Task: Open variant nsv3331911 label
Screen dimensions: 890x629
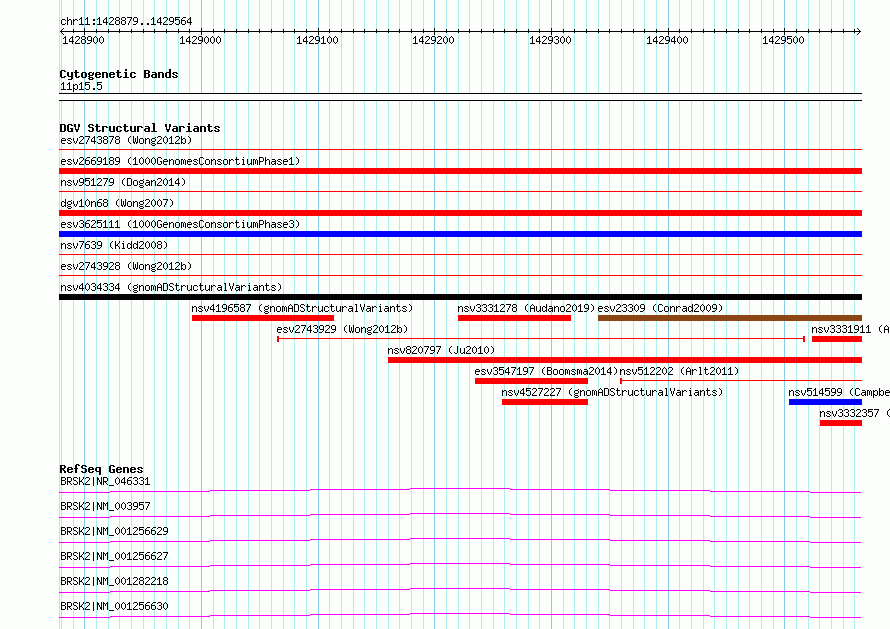Action: (x=850, y=329)
